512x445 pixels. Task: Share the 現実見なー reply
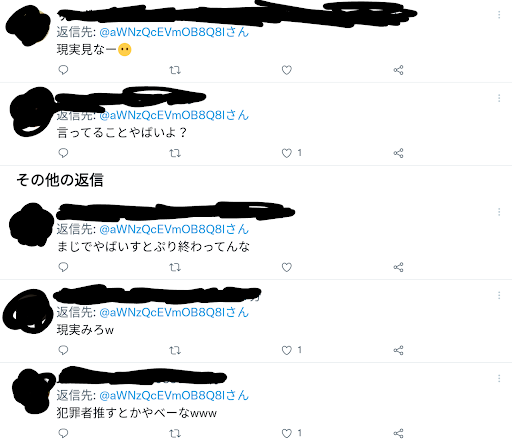(x=398, y=70)
